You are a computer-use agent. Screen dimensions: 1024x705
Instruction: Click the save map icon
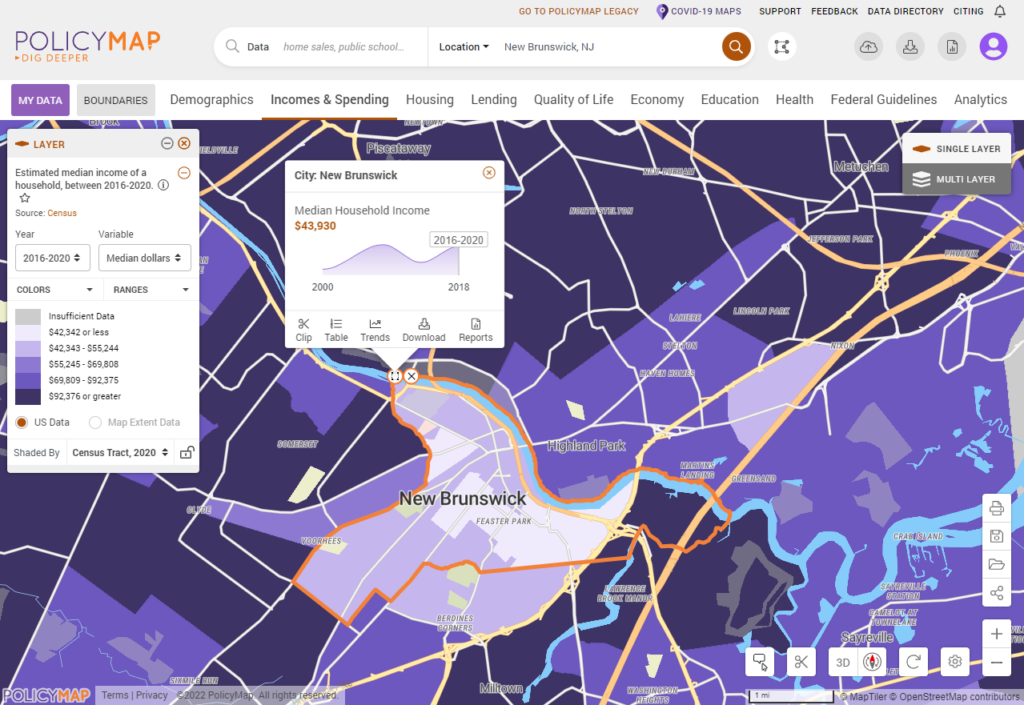(997, 536)
